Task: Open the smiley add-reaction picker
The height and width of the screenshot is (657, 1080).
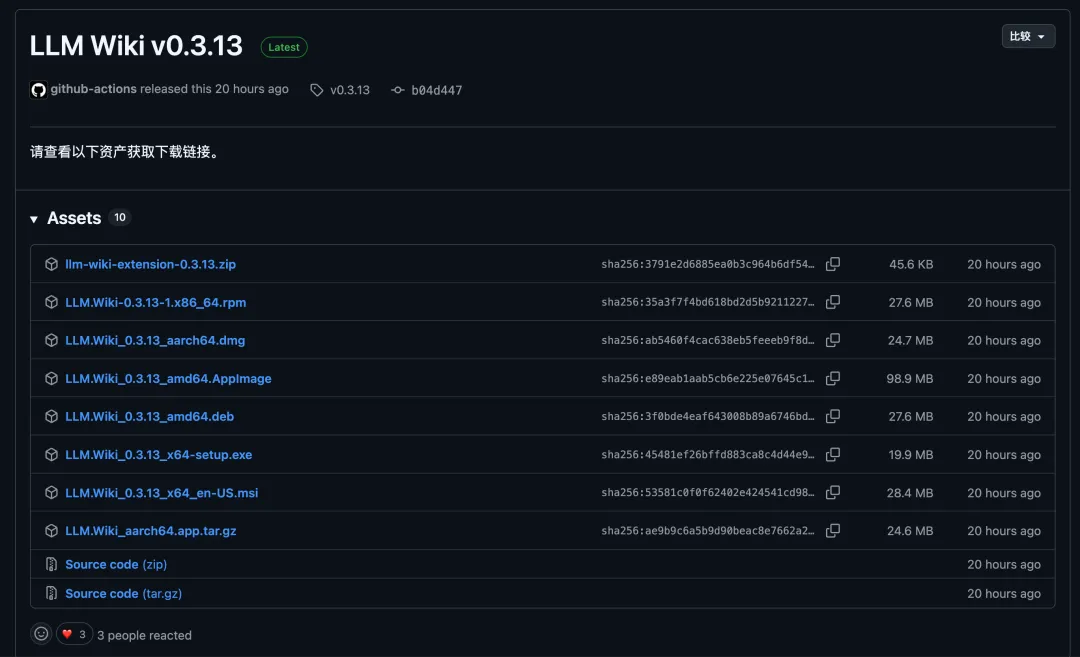Action: coord(41,634)
